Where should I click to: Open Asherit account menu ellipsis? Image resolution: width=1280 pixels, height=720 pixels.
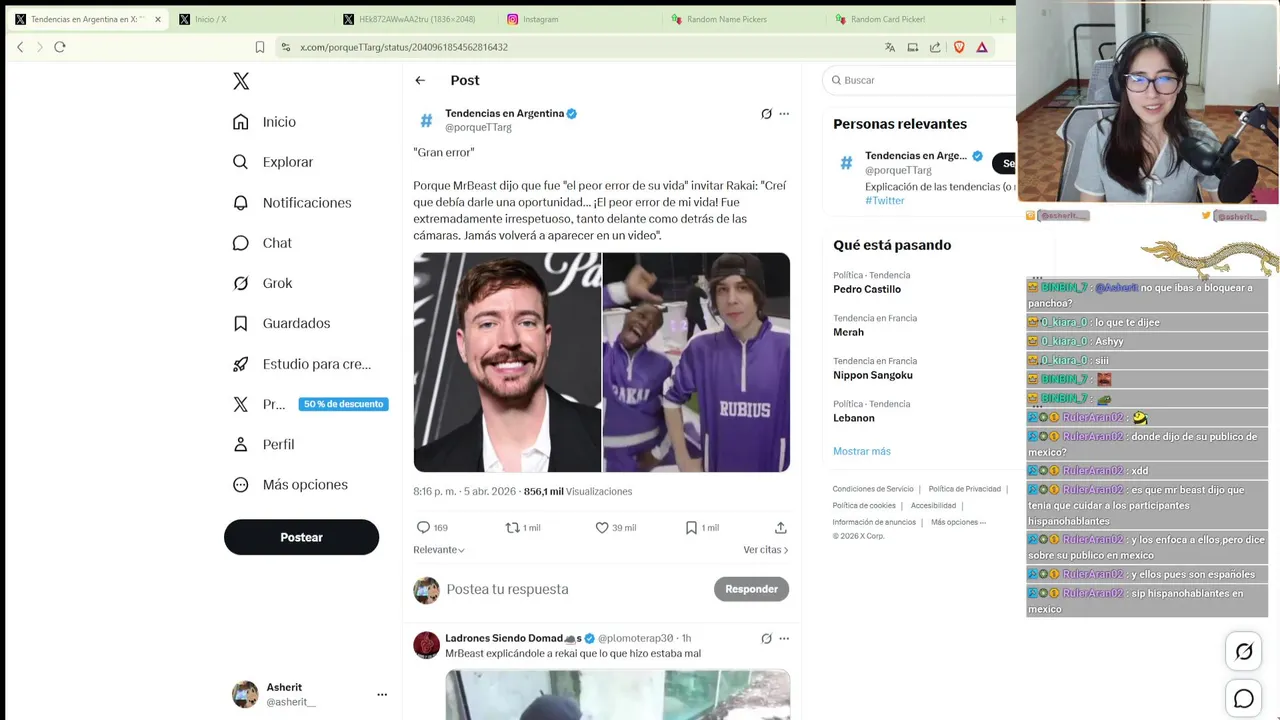[381, 694]
